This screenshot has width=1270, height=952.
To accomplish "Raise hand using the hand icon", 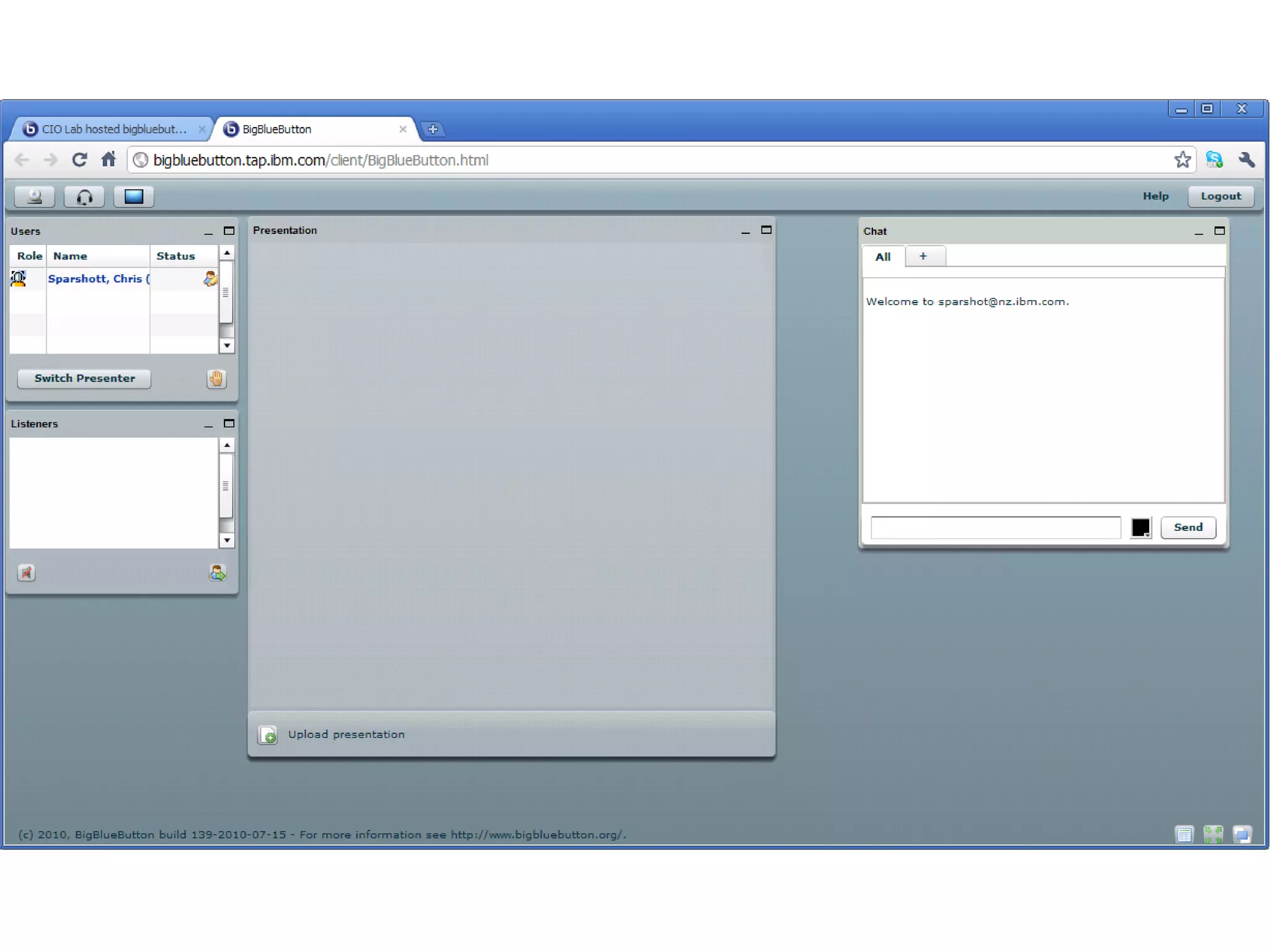I will tap(216, 378).
